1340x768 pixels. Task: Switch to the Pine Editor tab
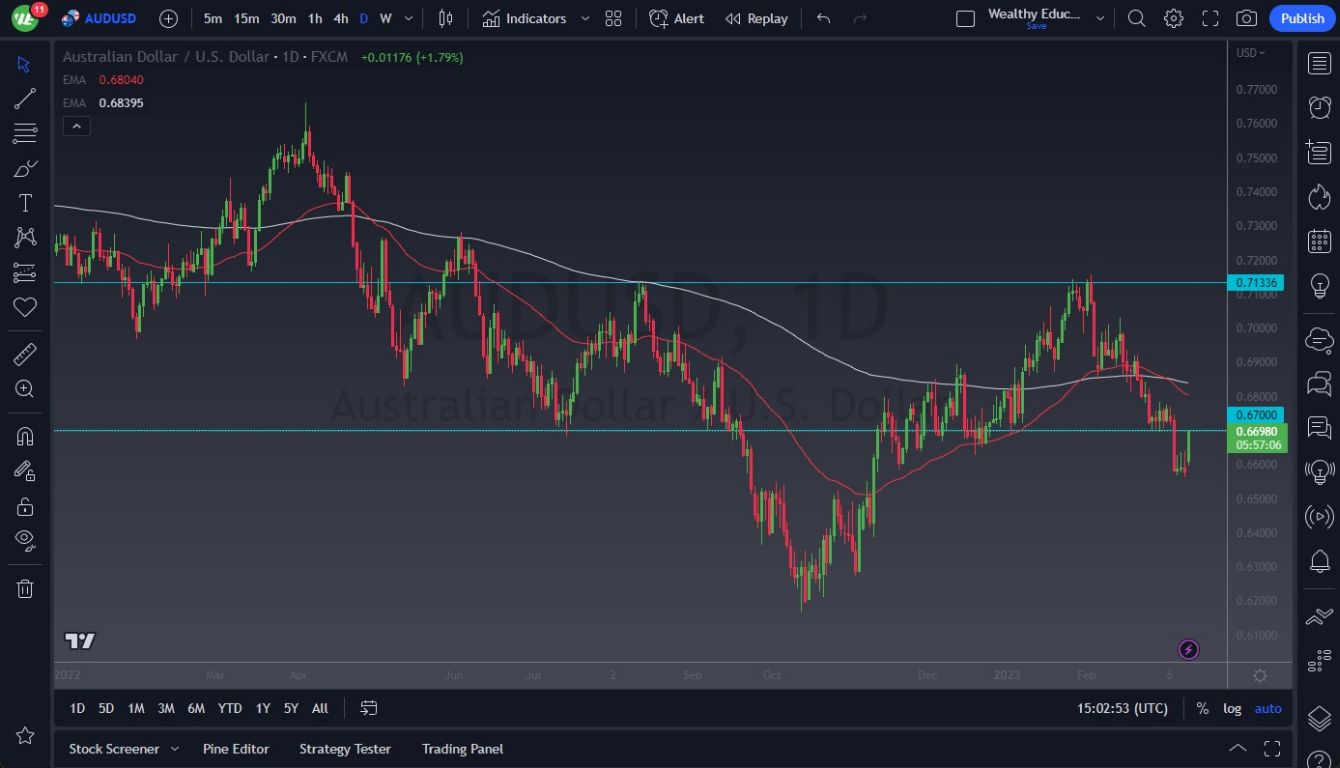click(236, 748)
